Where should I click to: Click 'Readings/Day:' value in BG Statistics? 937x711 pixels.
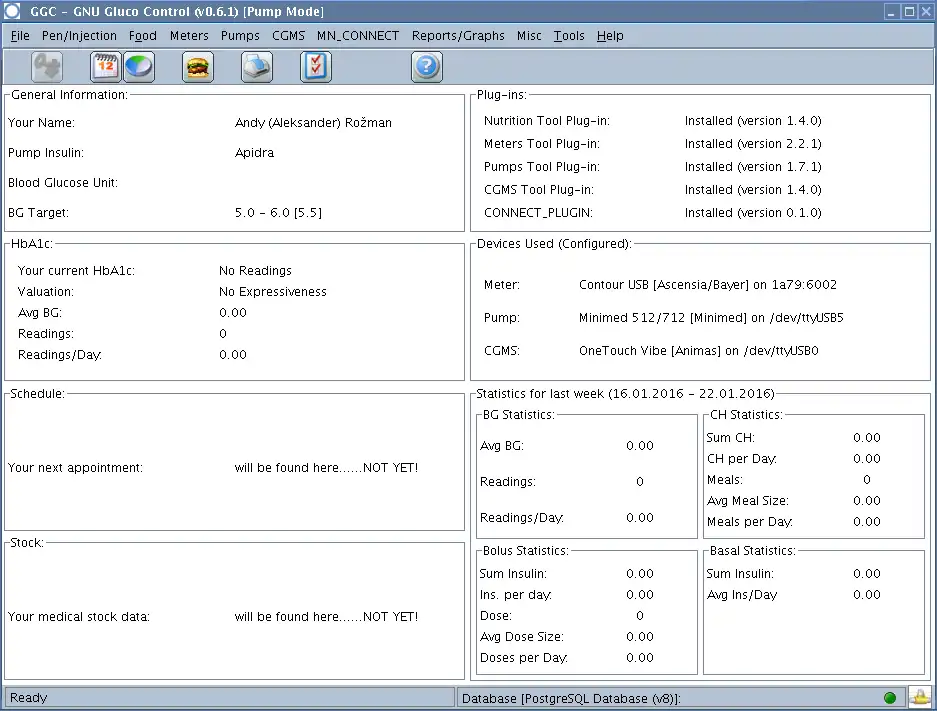[639, 517]
